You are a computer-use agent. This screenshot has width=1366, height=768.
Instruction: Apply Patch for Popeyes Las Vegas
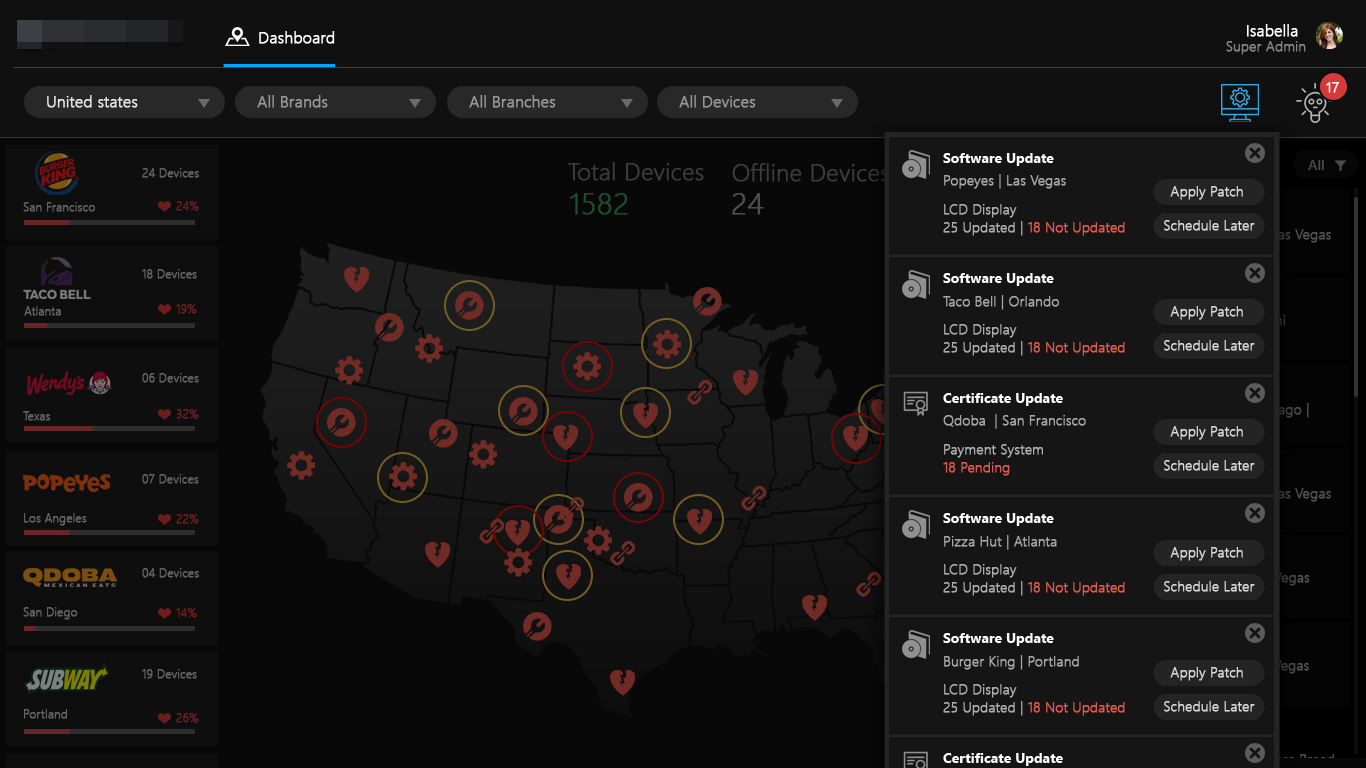(1207, 192)
